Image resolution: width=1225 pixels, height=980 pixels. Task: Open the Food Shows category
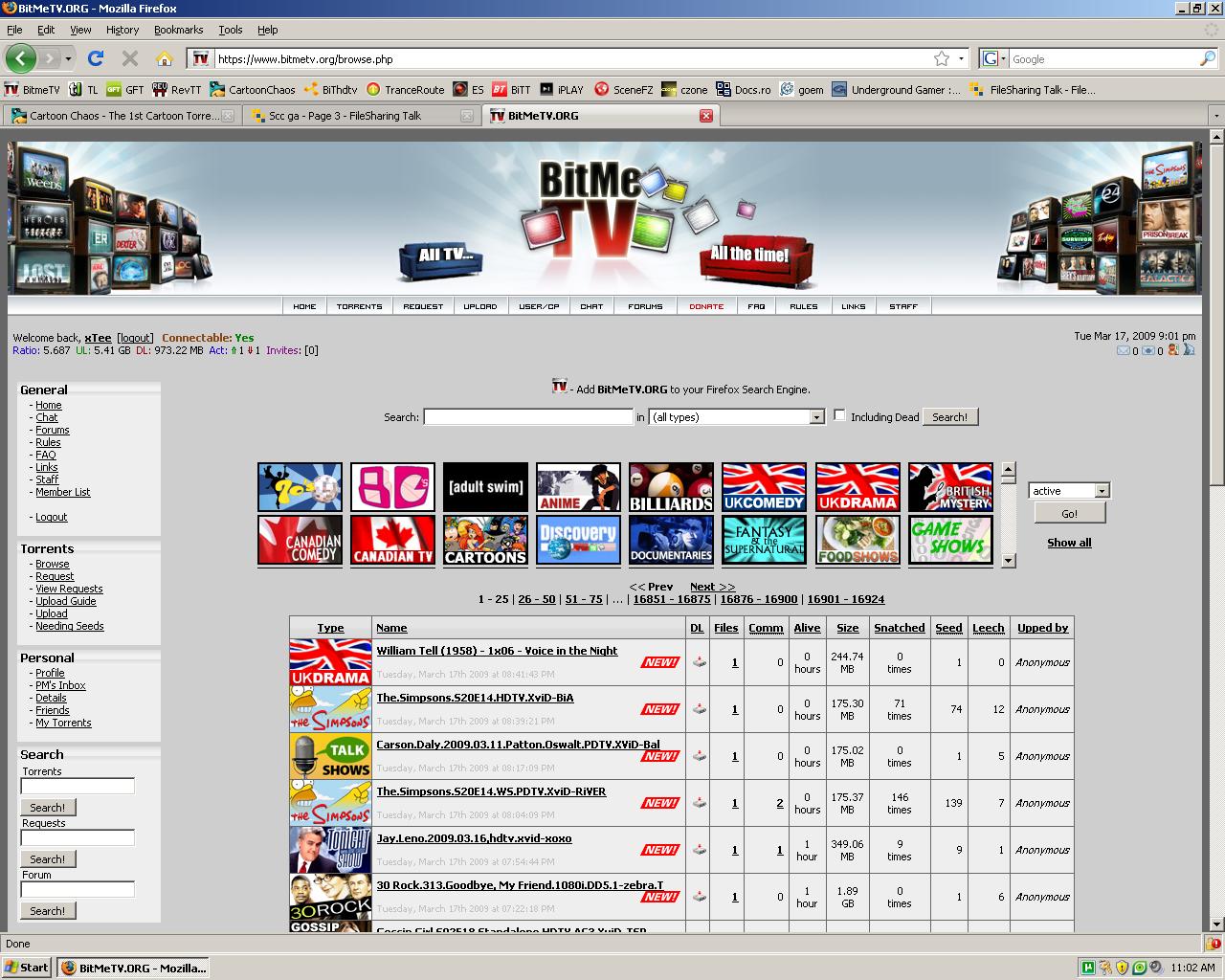[x=857, y=541]
